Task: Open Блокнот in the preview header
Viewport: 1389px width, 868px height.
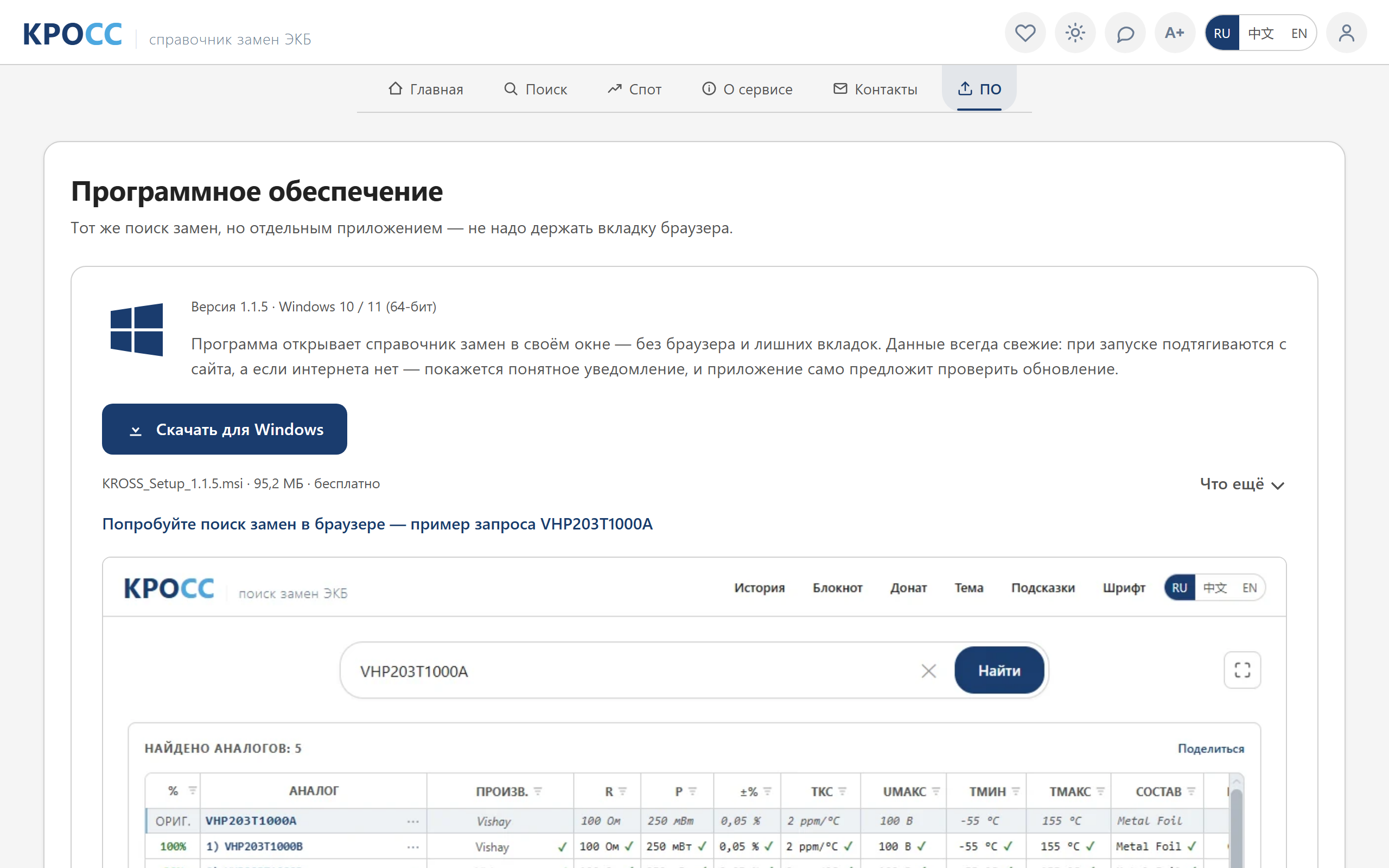Action: pos(837,588)
